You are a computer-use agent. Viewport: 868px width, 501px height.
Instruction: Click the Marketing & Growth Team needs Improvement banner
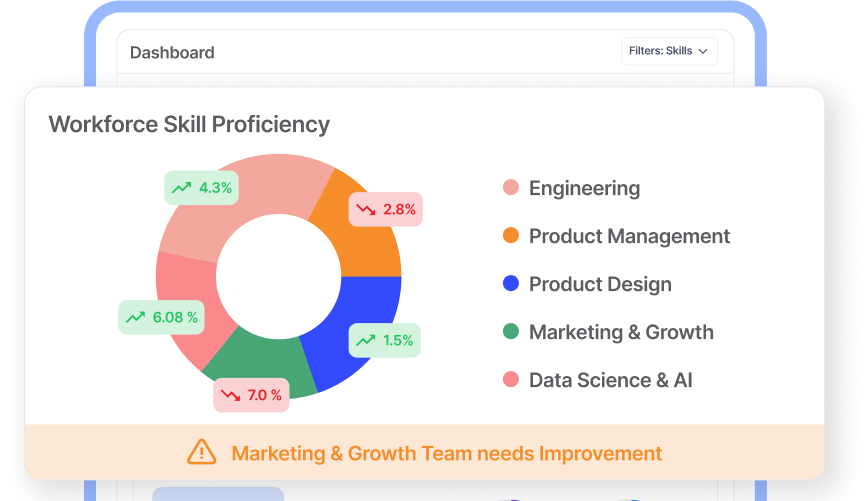[x=424, y=452]
